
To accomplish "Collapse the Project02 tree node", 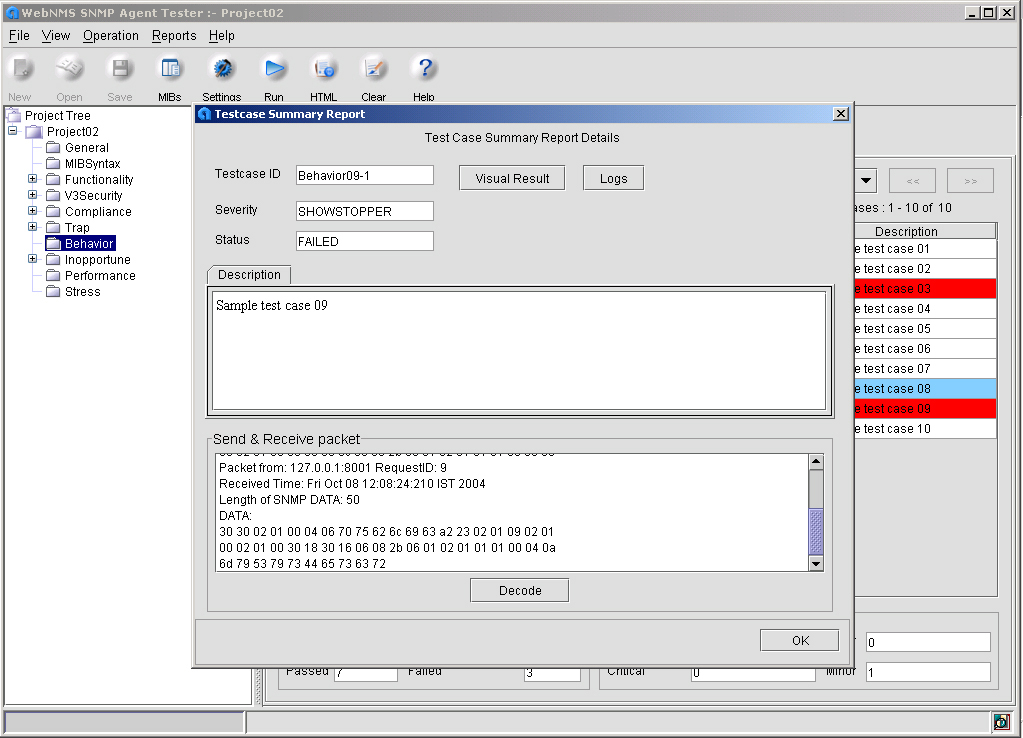I will click(12, 131).
